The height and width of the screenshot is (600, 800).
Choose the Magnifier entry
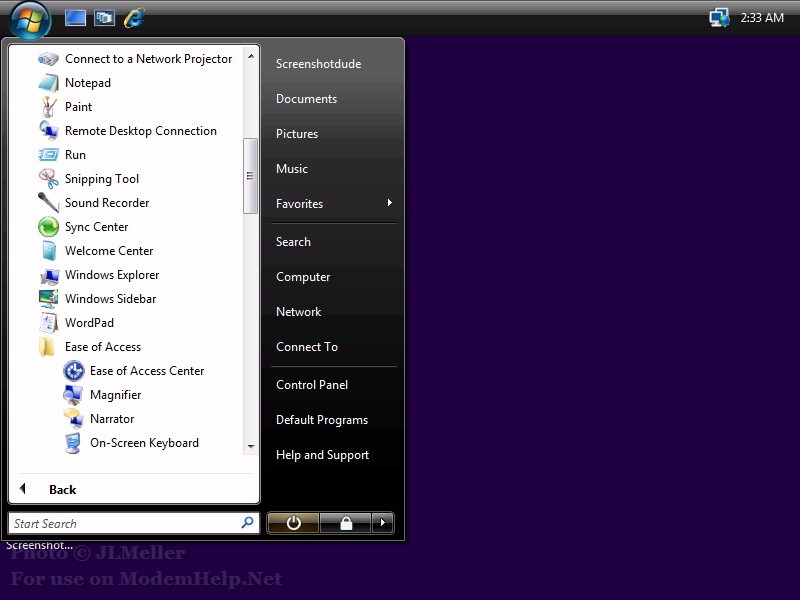(x=116, y=395)
